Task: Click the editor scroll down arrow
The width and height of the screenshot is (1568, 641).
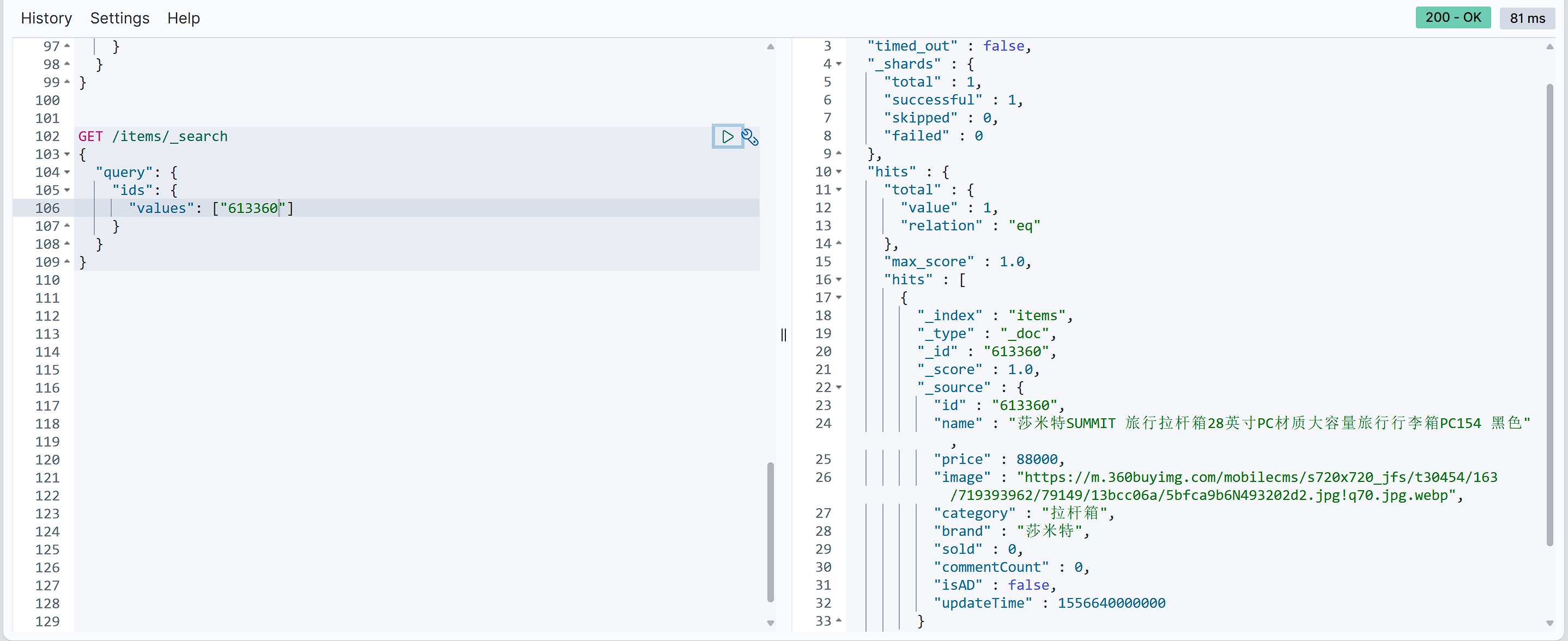Action: [x=771, y=622]
